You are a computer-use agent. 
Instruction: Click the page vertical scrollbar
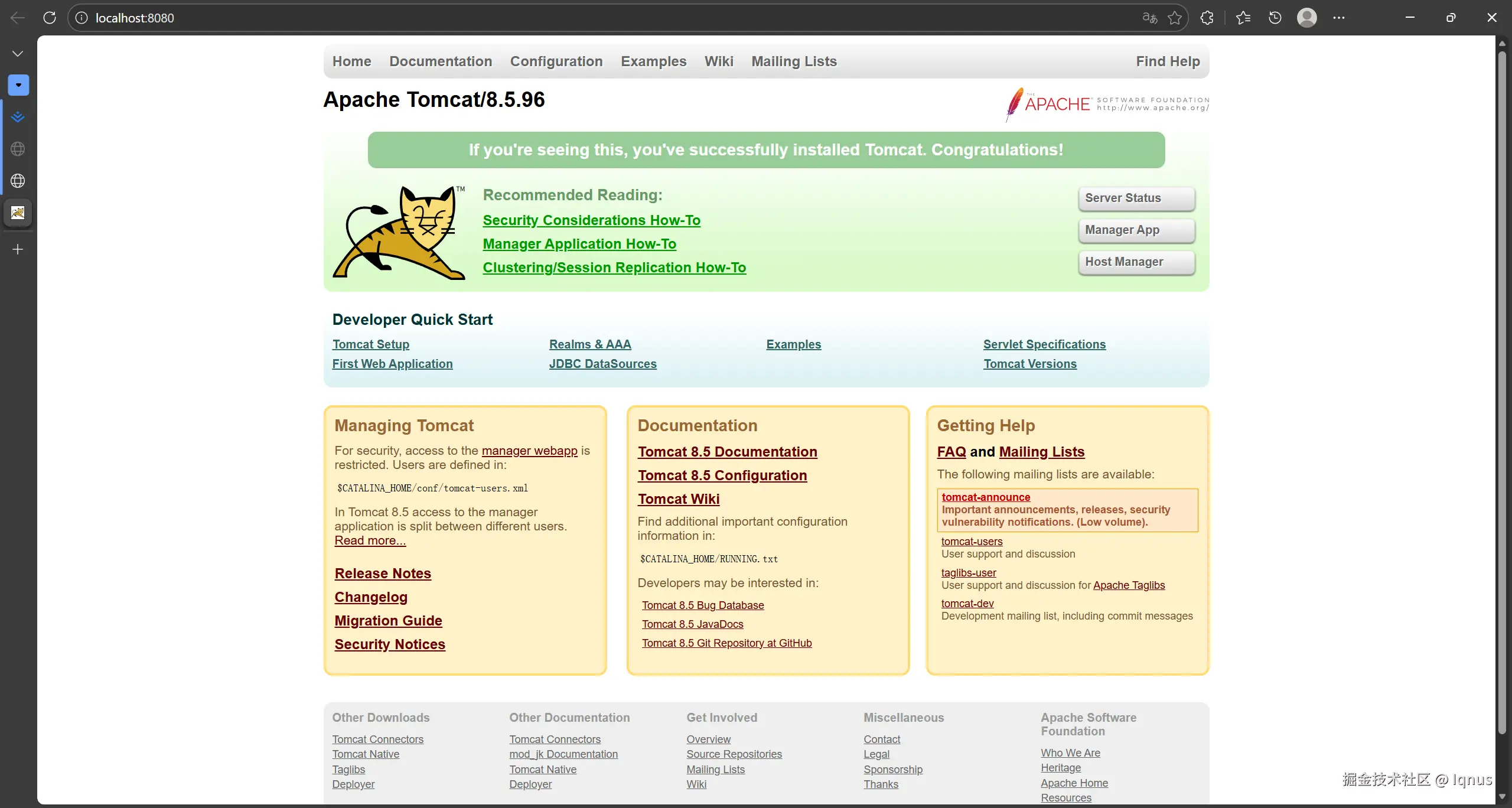click(1501, 390)
